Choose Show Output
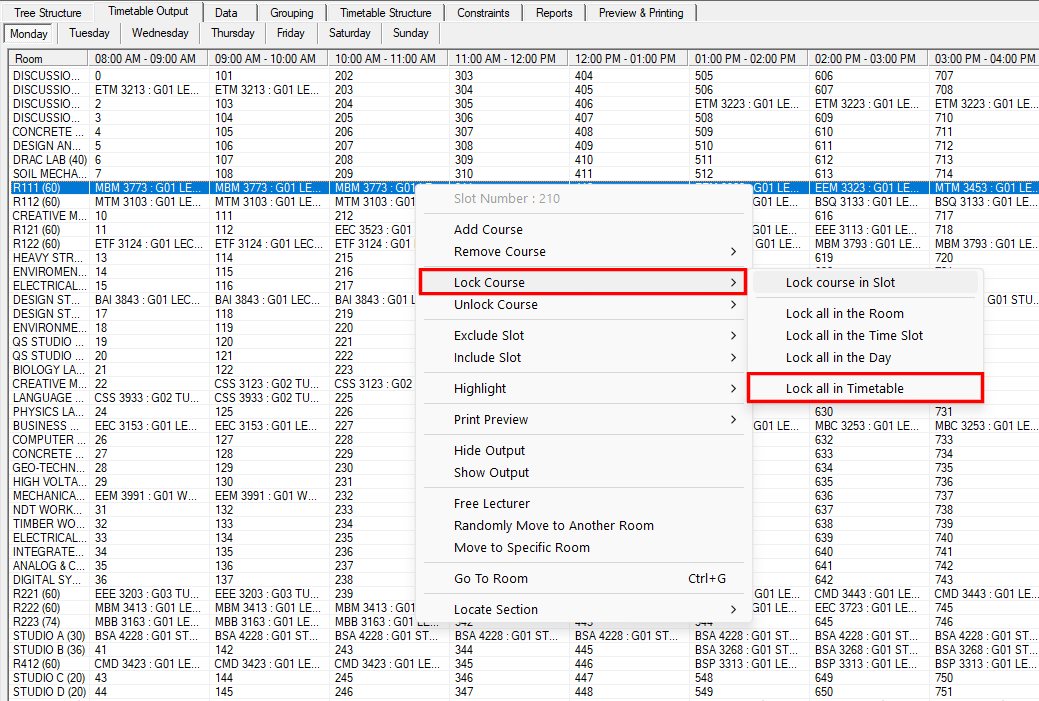 click(x=583, y=472)
